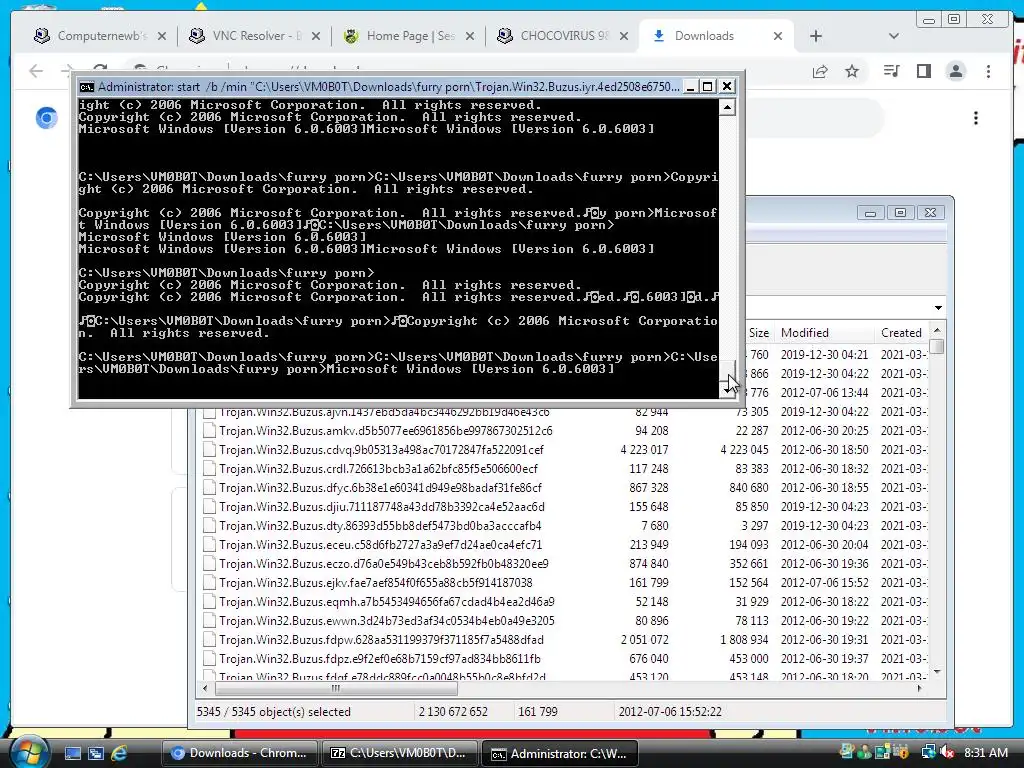Select file Trojan.Win32.Buzus.dty
This screenshot has height=768, width=1024.
point(380,526)
